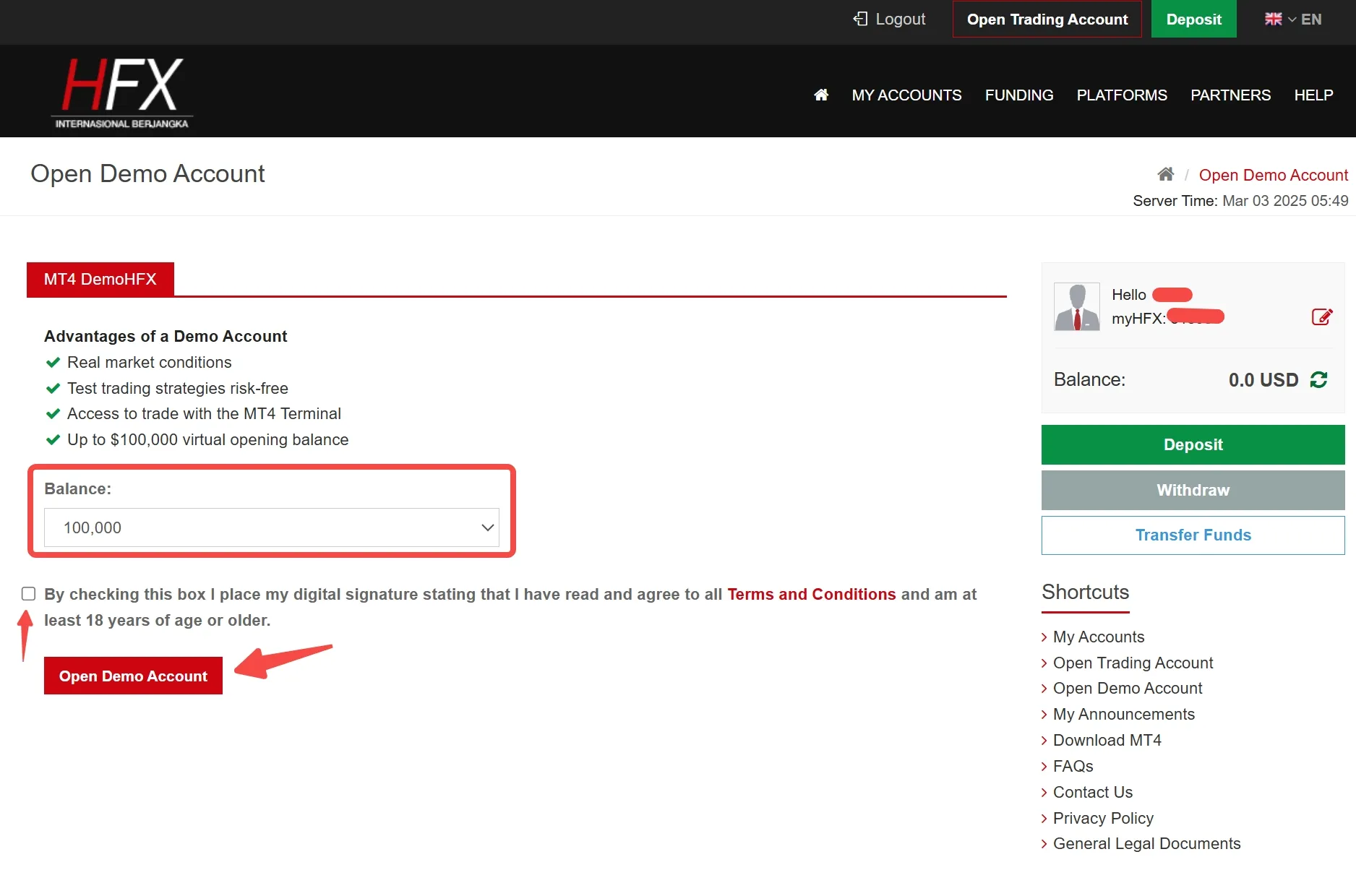Click the Open Demo Account breadcrumb link
The width and height of the screenshot is (1356, 896).
(x=1274, y=175)
